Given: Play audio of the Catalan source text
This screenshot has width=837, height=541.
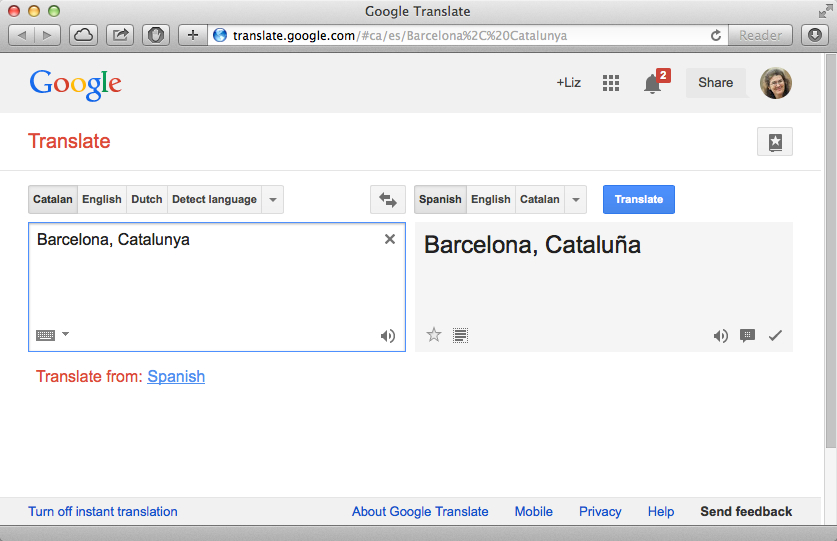Looking at the screenshot, I should tap(388, 336).
